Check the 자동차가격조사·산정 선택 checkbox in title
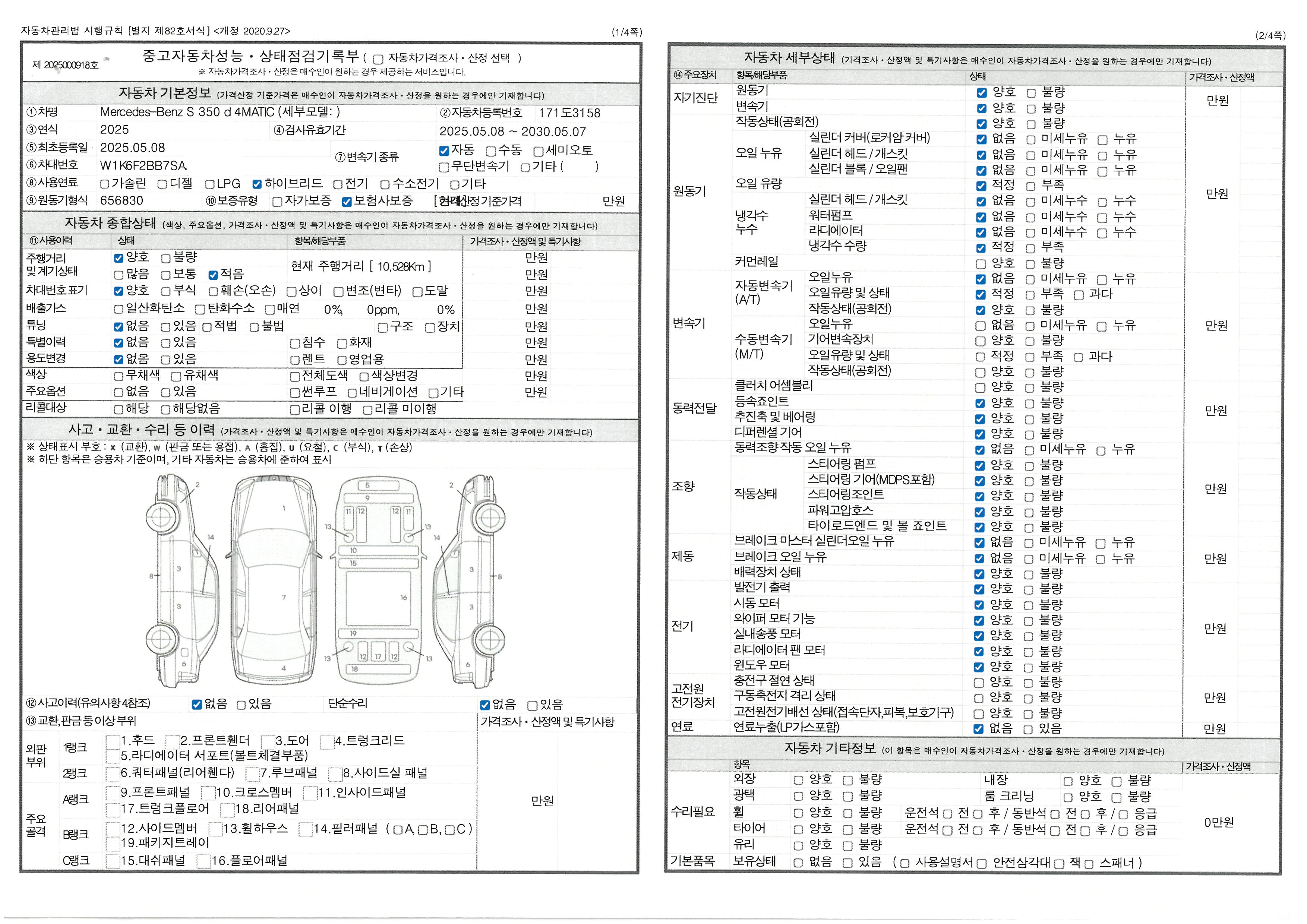 click(x=378, y=59)
